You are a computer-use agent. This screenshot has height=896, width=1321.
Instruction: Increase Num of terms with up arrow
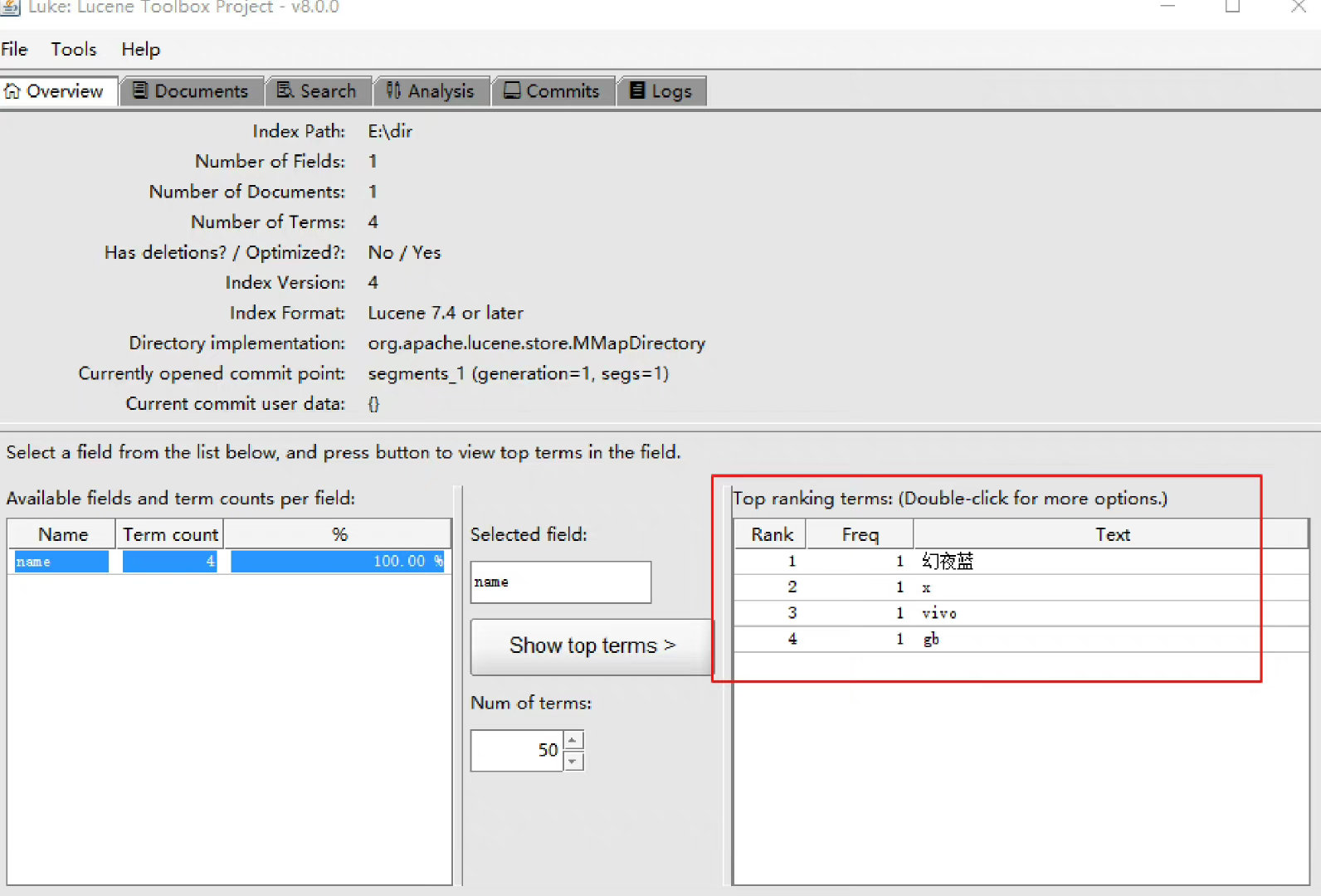pos(573,740)
